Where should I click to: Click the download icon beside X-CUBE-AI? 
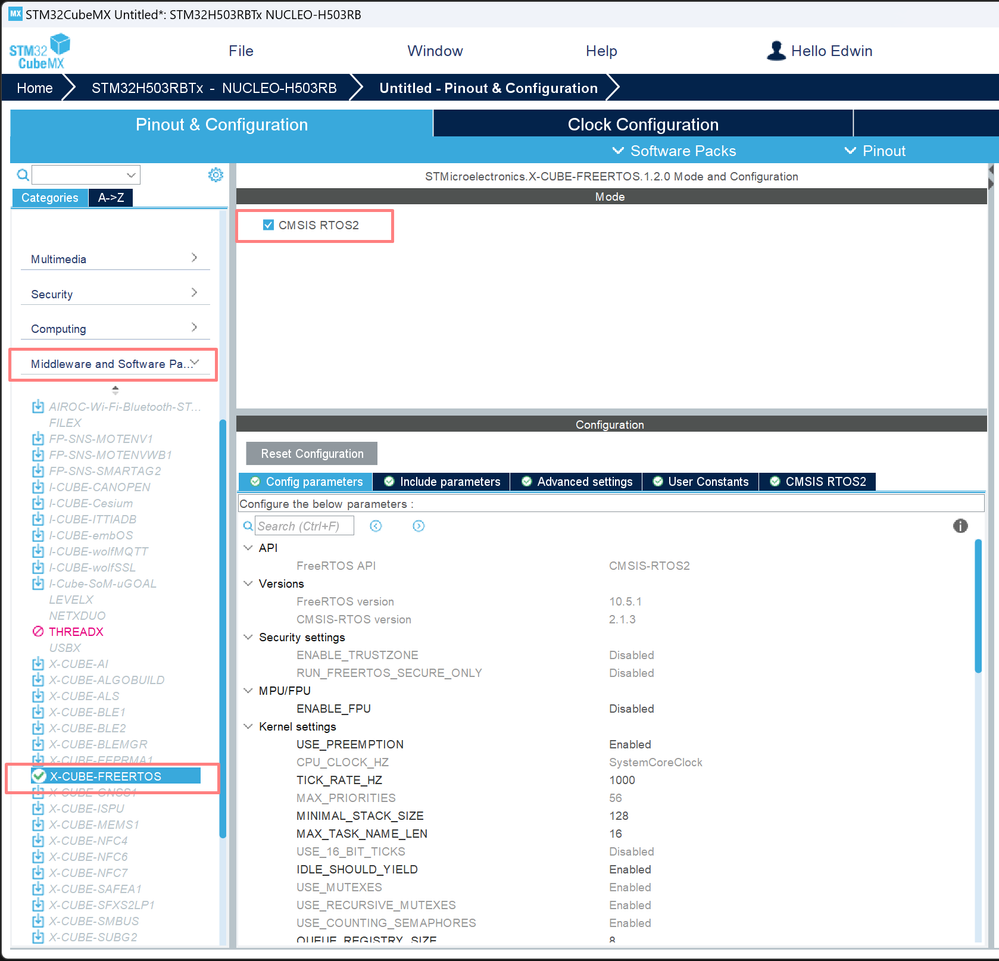pyautogui.click(x=38, y=663)
